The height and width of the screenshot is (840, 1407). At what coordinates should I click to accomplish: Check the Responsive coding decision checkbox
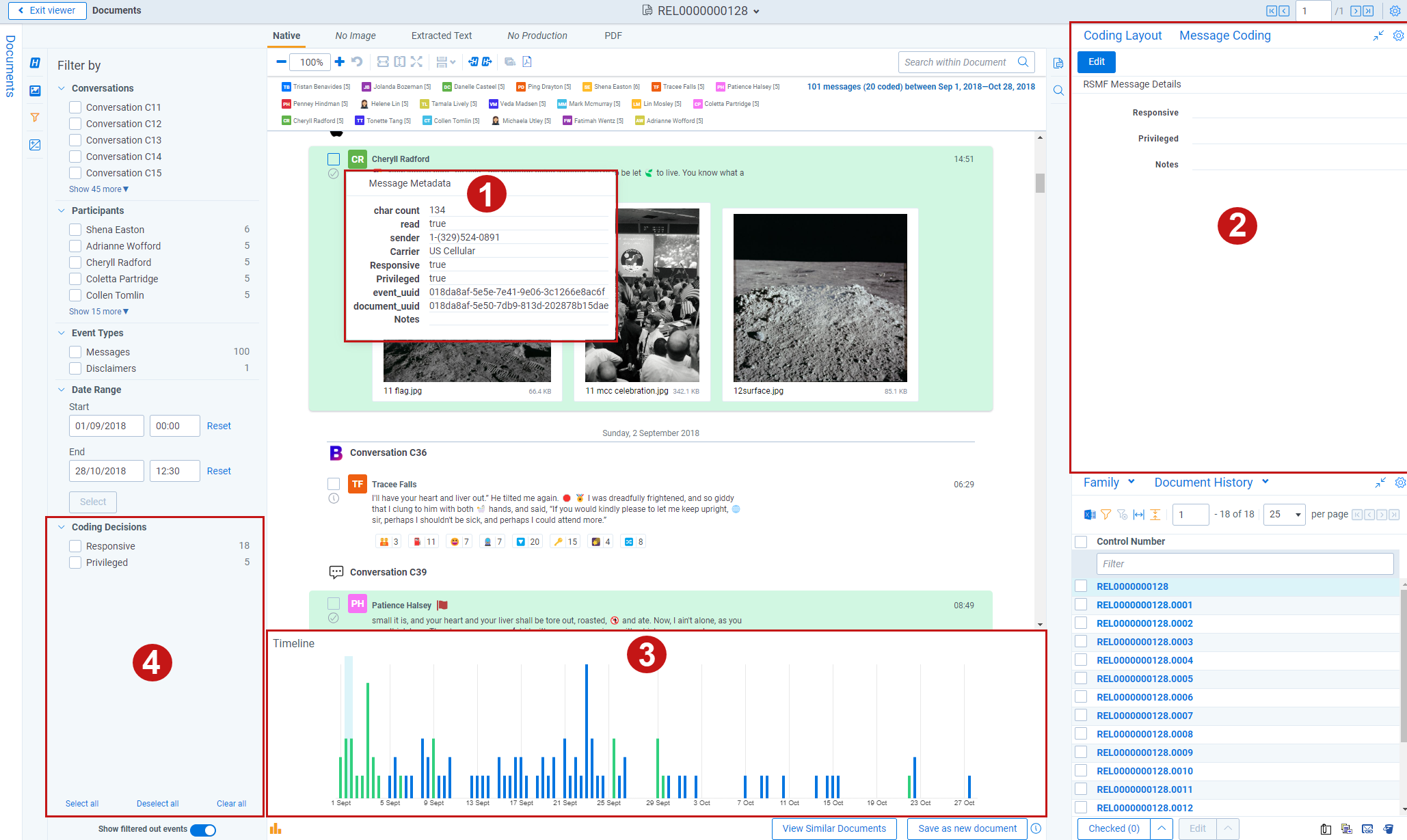(75, 546)
